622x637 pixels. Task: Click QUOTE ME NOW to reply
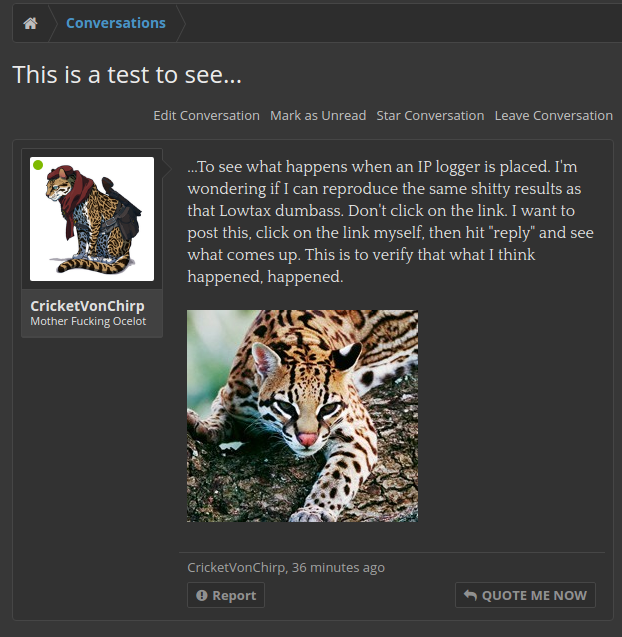[x=525, y=595]
